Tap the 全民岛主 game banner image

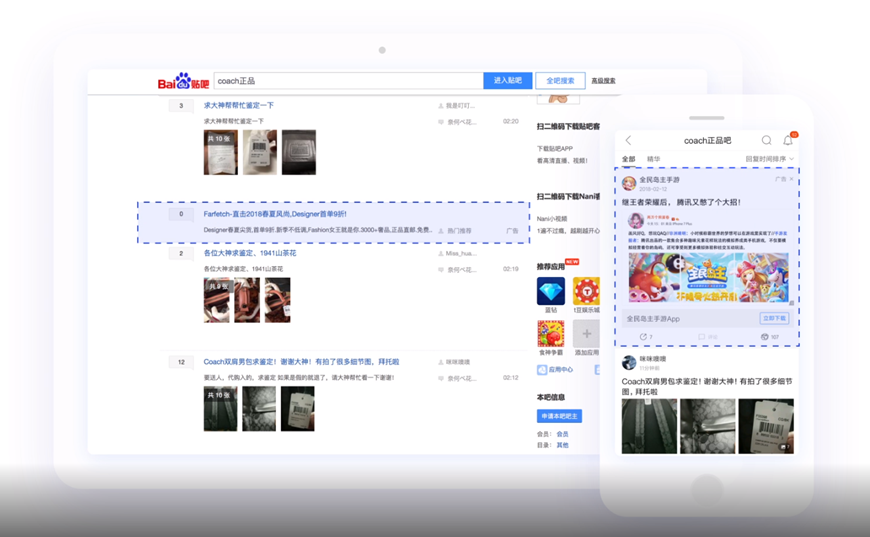(x=709, y=277)
